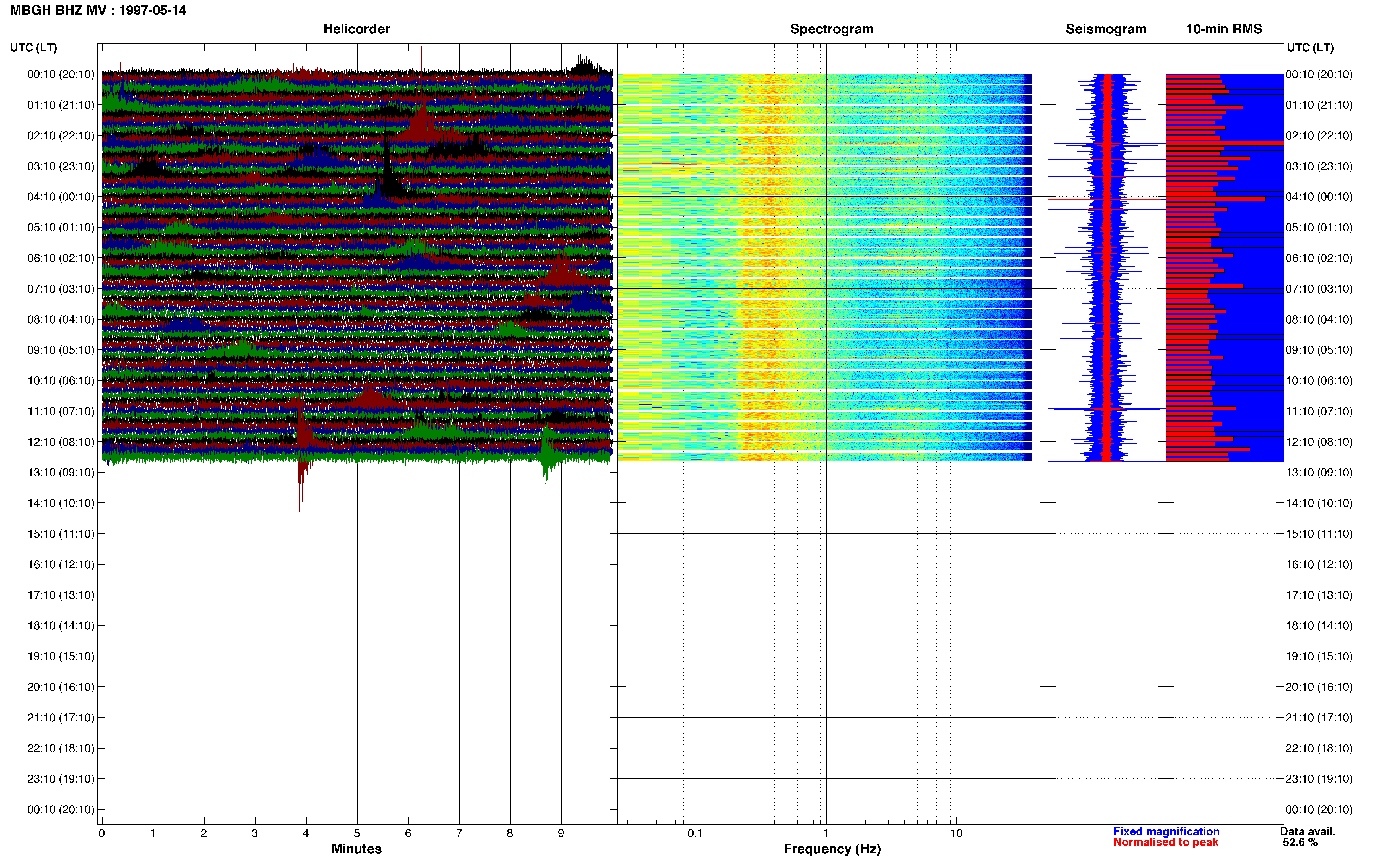
Task: Select the 'Seismogram' panel heading
Action: [x=1106, y=29]
